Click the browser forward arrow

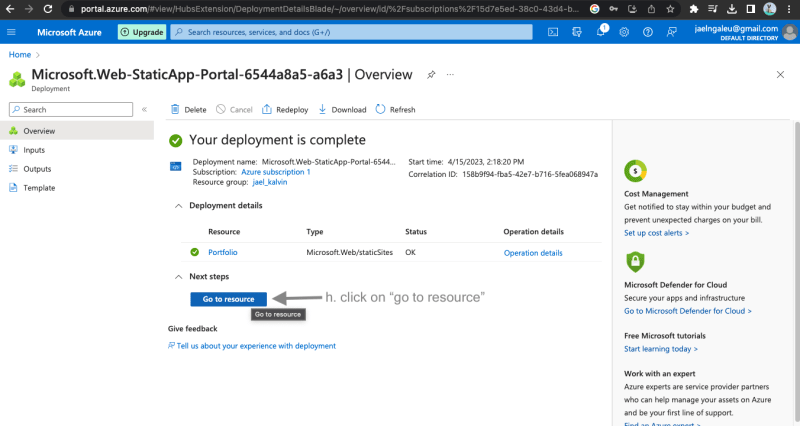pyautogui.click(x=29, y=9)
